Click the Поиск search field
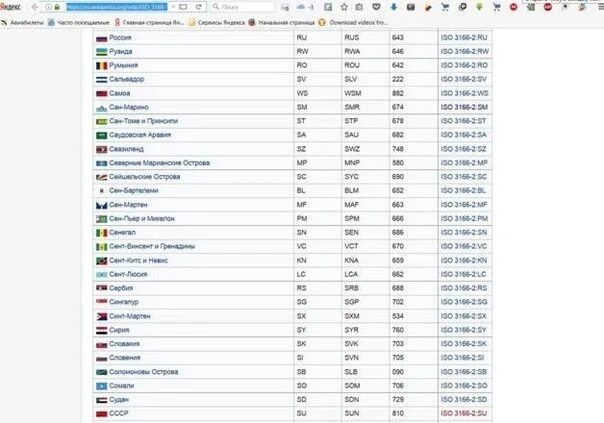604x423 pixels. pos(243,7)
